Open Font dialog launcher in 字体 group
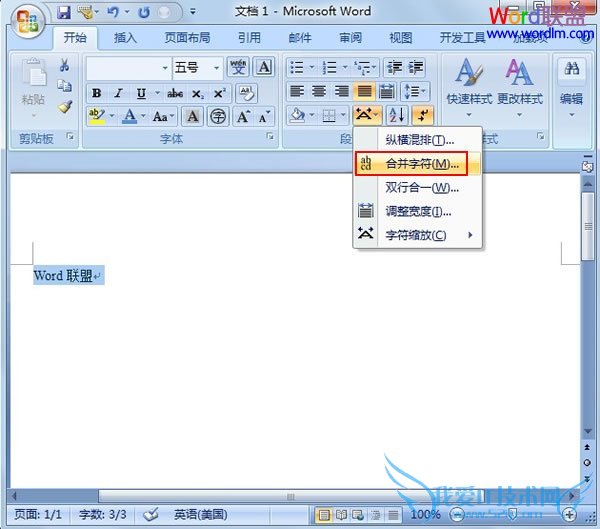 270,136
